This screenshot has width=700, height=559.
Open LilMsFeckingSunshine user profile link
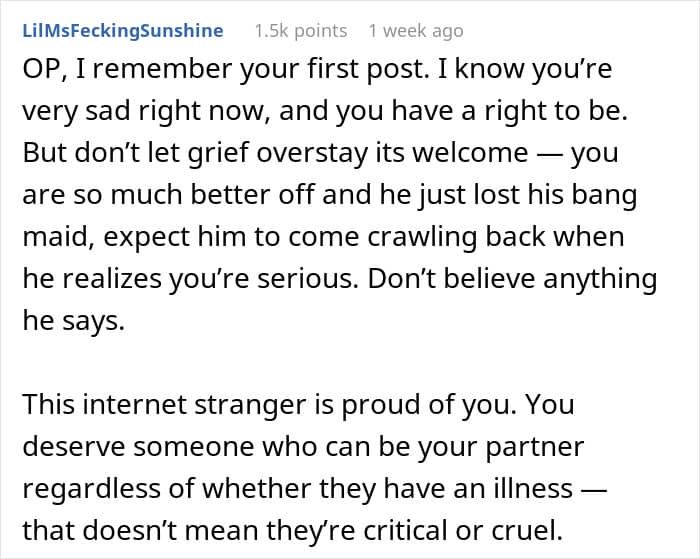(x=123, y=31)
